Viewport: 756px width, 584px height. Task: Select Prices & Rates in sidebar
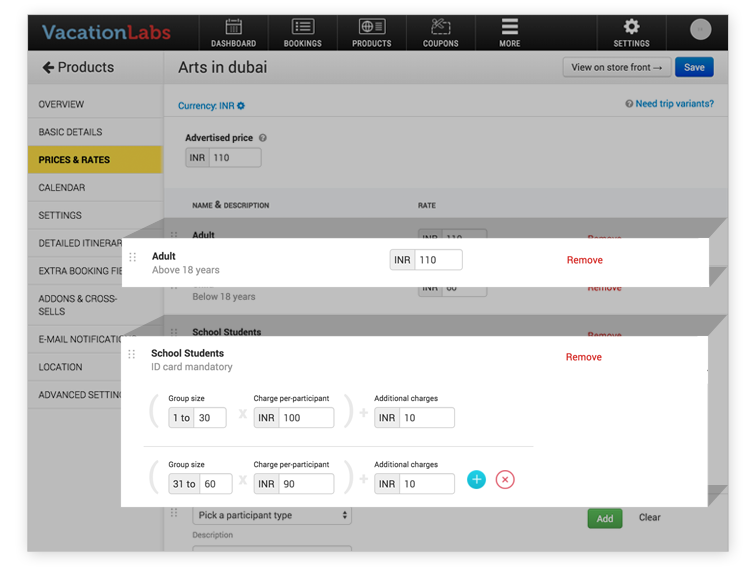(94, 160)
